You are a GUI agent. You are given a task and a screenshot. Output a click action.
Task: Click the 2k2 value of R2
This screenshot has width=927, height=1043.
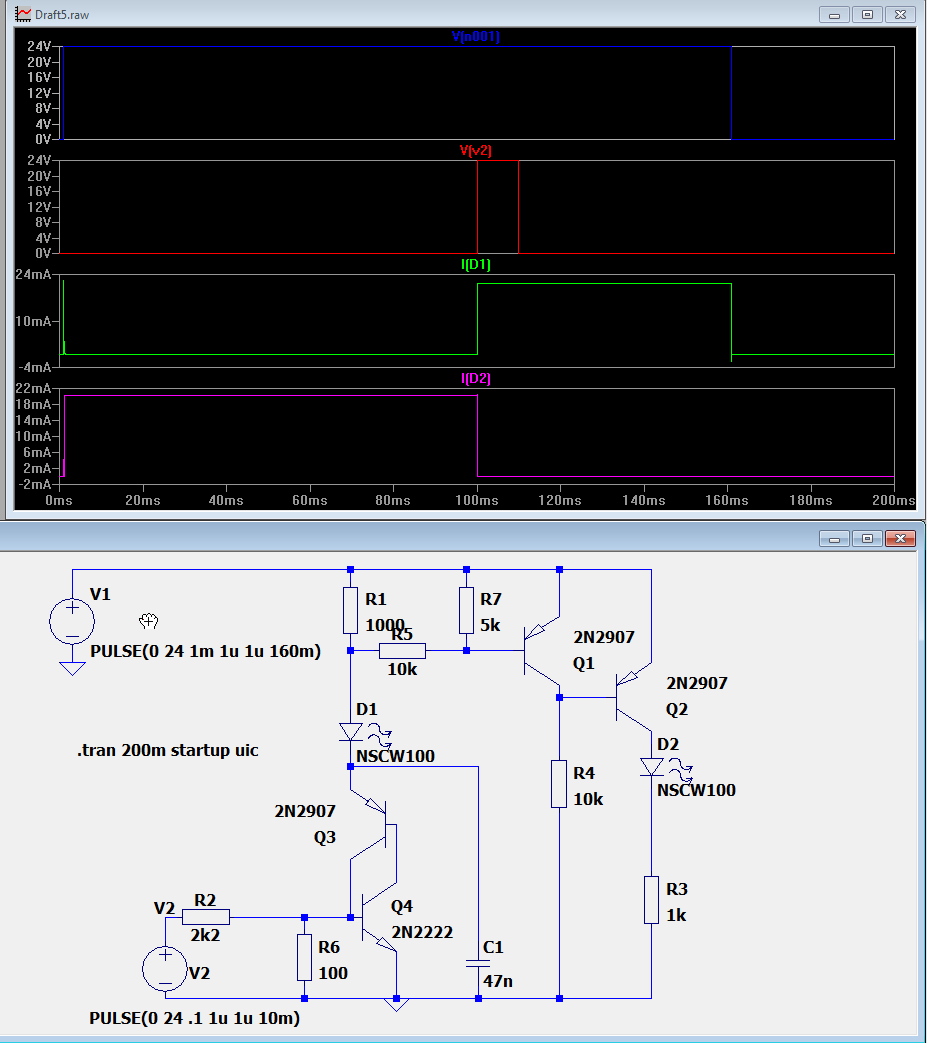205,935
